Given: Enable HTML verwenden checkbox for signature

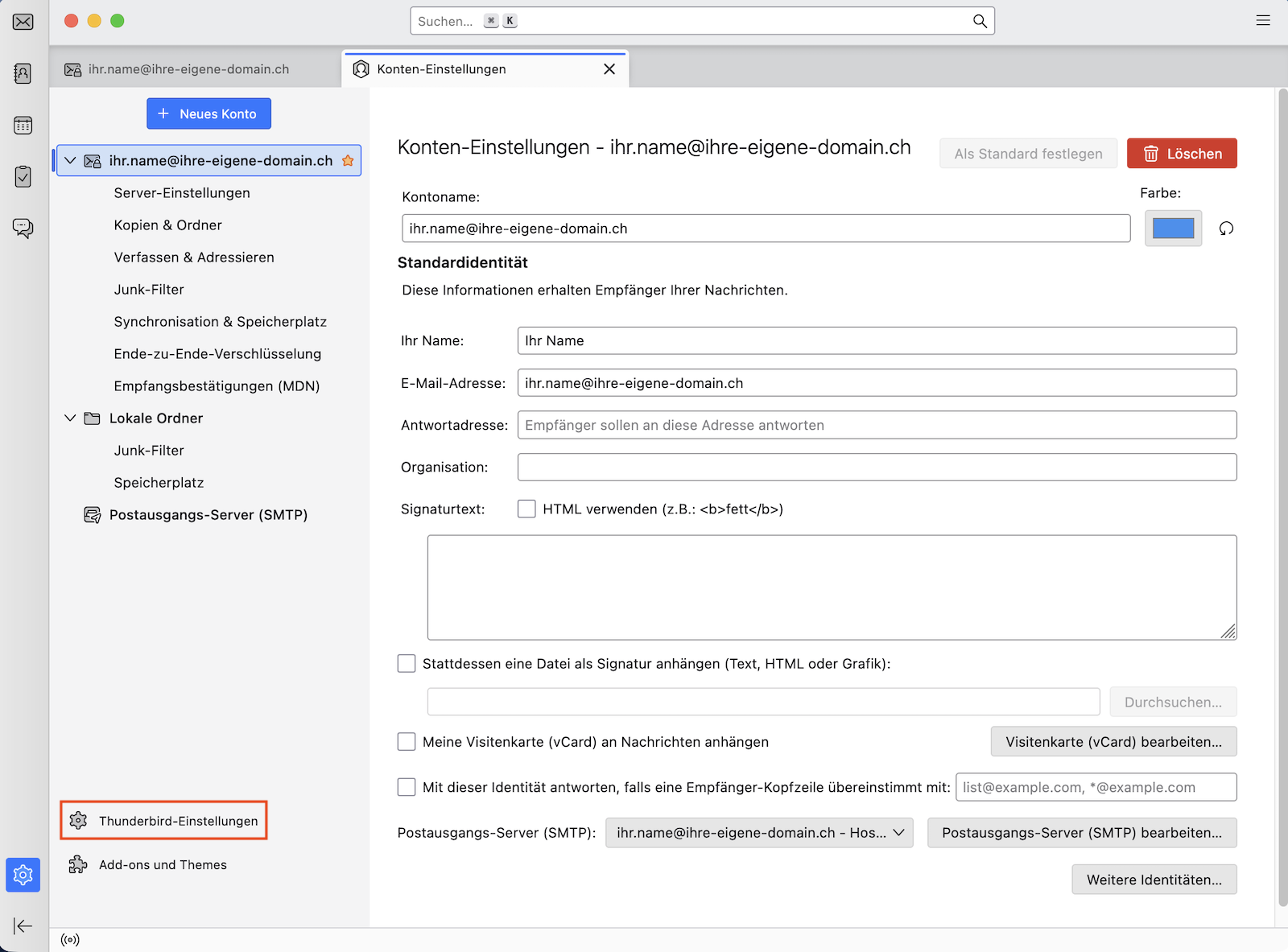Looking at the screenshot, I should pyautogui.click(x=526, y=509).
